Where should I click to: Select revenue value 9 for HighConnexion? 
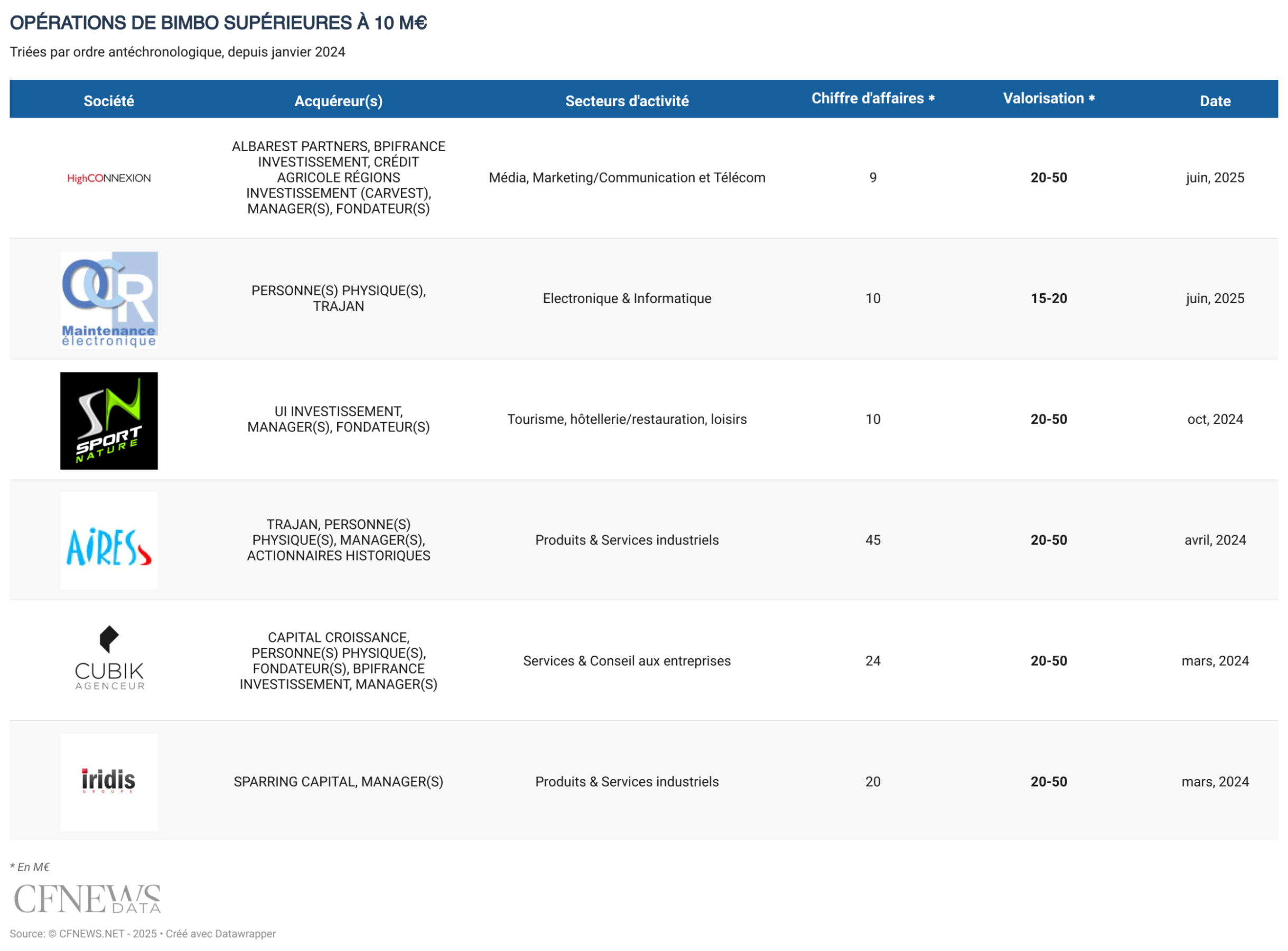pos(872,178)
